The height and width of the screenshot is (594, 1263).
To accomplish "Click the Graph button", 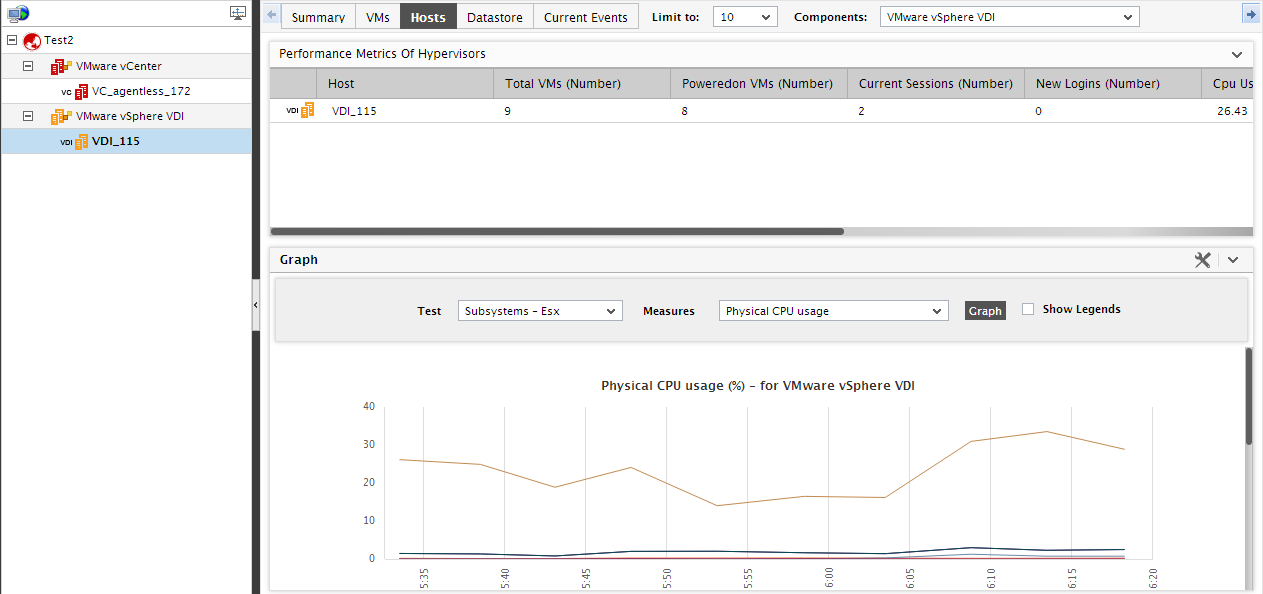I will (x=985, y=311).
